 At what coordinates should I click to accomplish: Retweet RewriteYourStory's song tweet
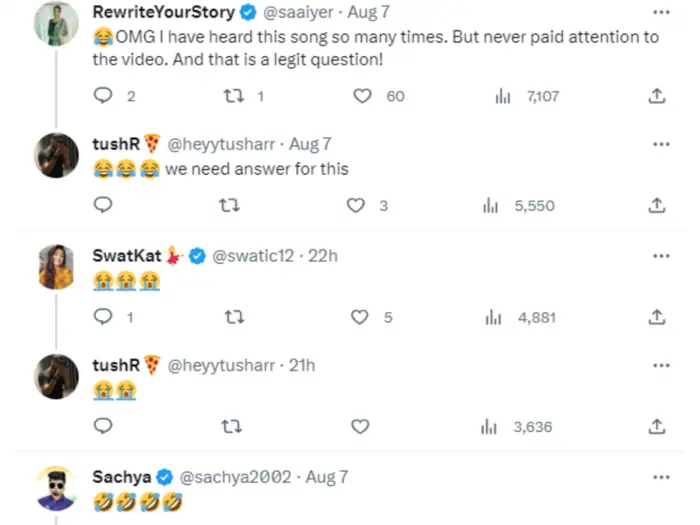[230, 96]
